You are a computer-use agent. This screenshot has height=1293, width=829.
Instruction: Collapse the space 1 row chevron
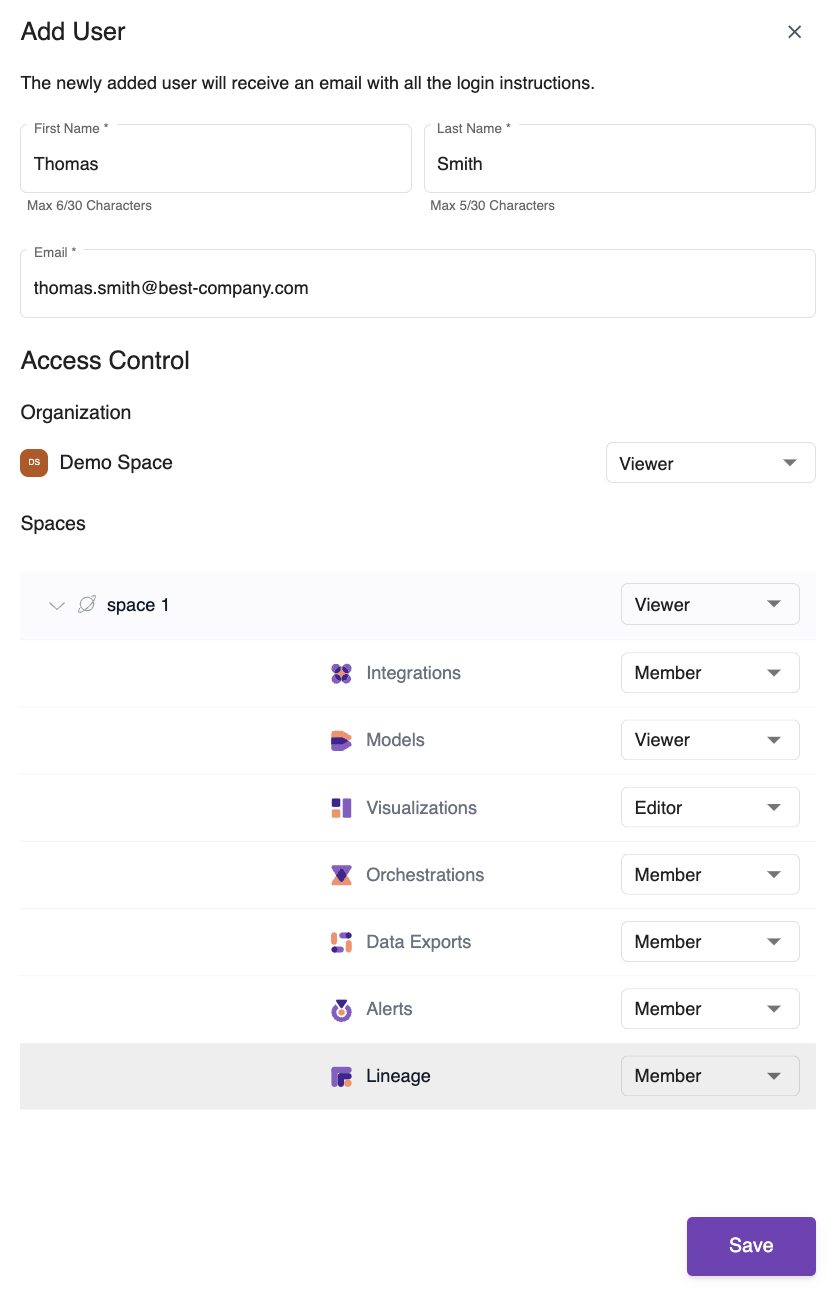point(57,606)
